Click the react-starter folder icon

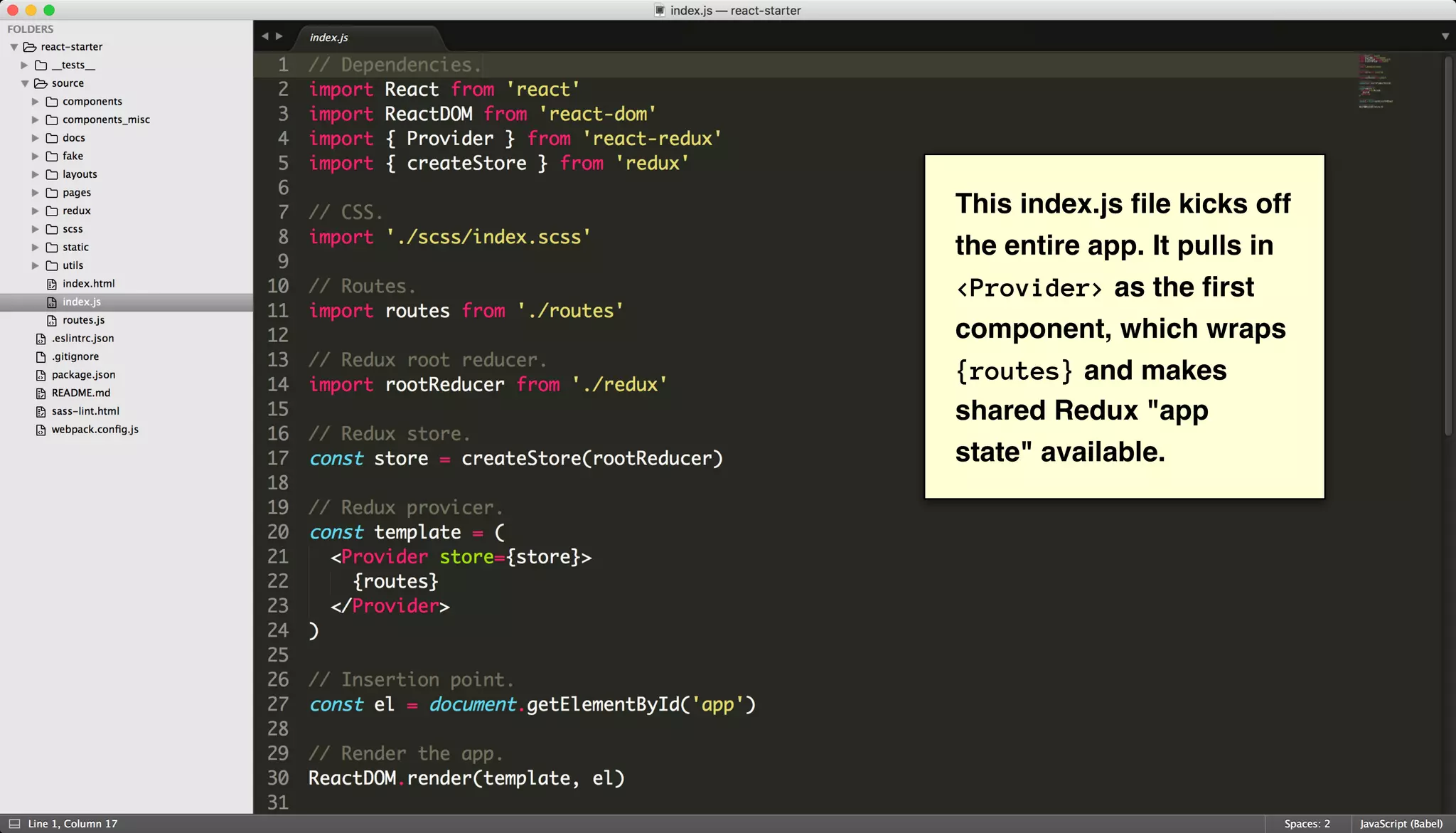tap(30, 47)
